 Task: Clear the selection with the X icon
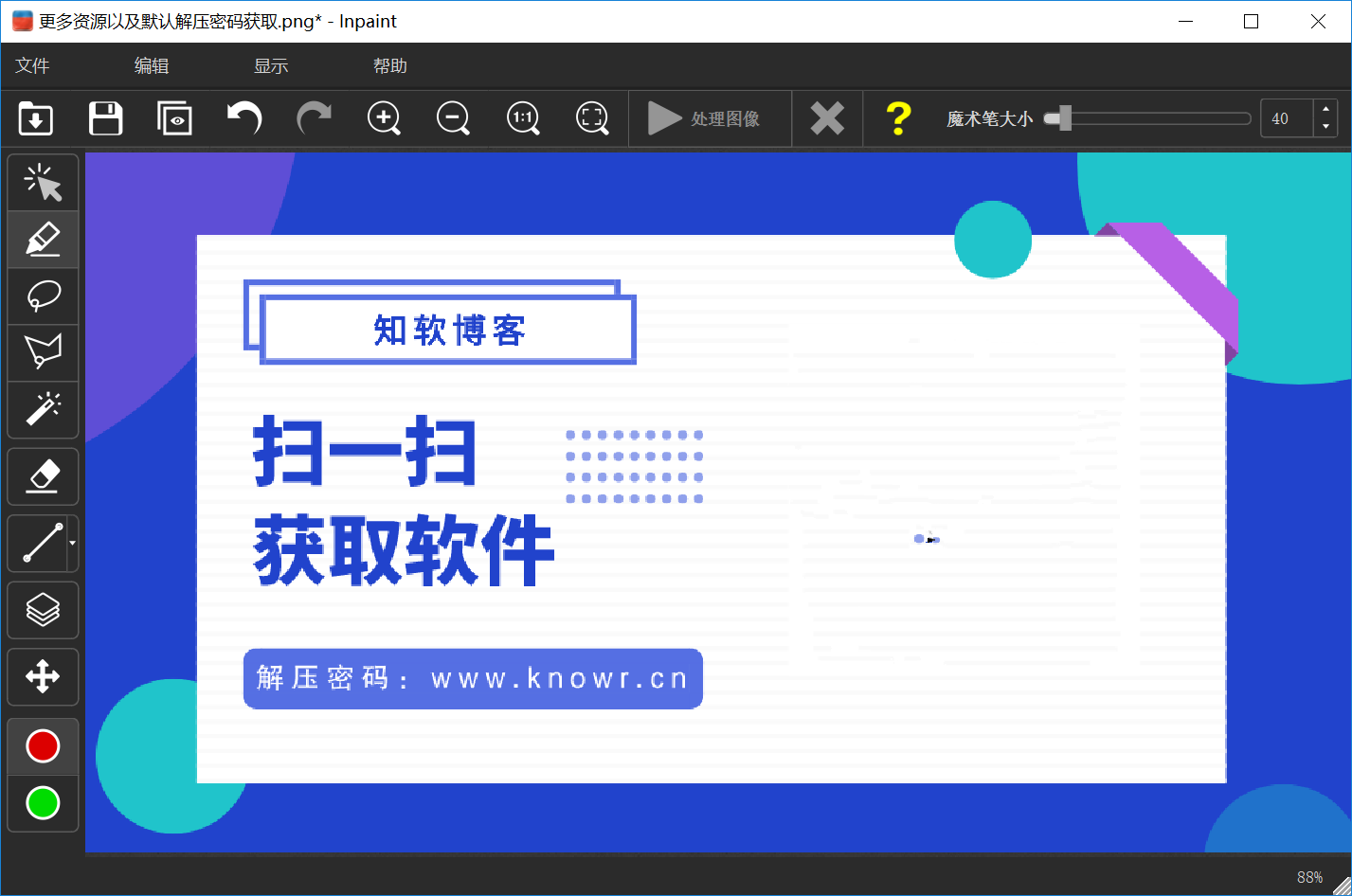click(x=827, y=118)
